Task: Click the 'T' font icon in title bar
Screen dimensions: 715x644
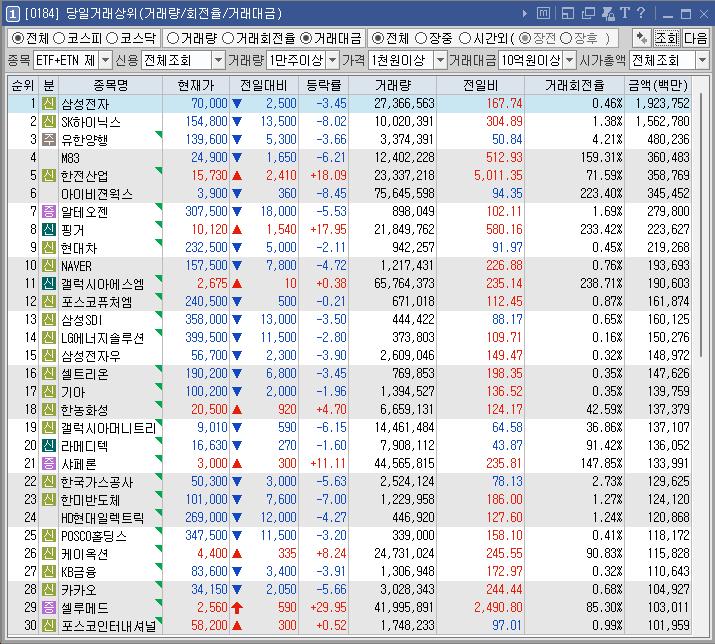Action: coord(625,13)
